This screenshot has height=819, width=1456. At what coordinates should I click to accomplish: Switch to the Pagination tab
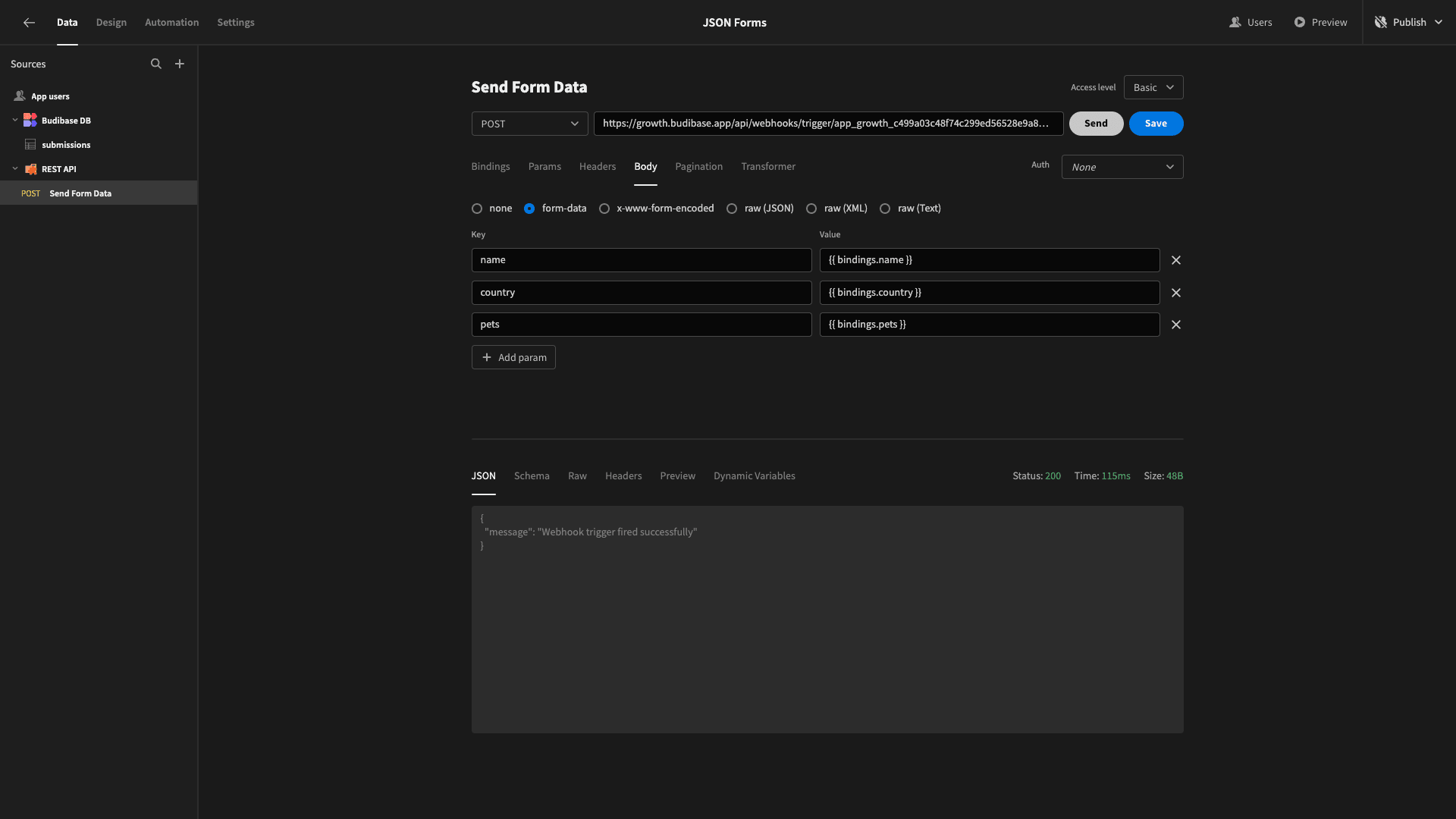coord(699,167)
